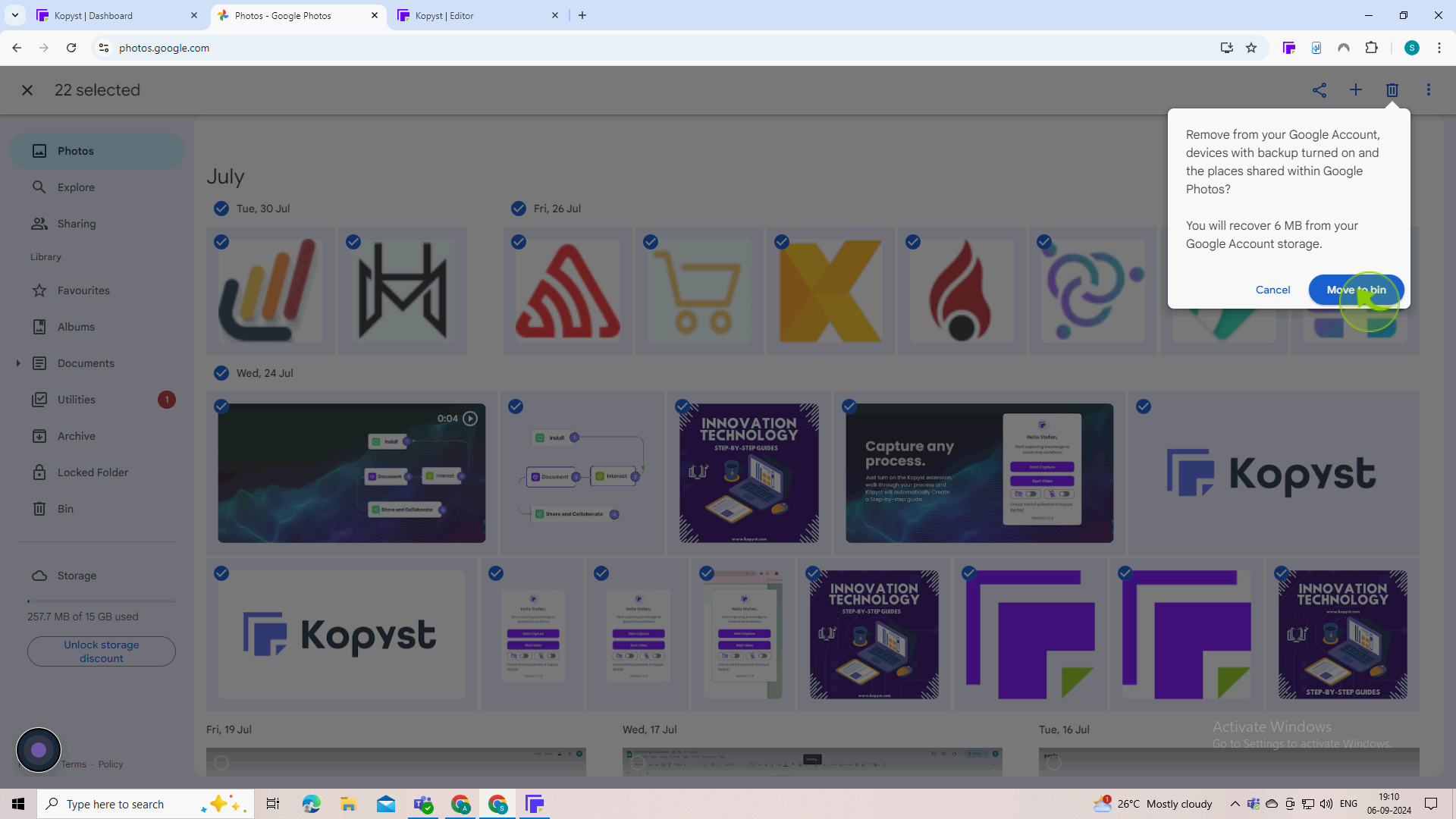Open Photos in the sidebar
This screenshot has width=1456, height=819.
tap(97, 151)
